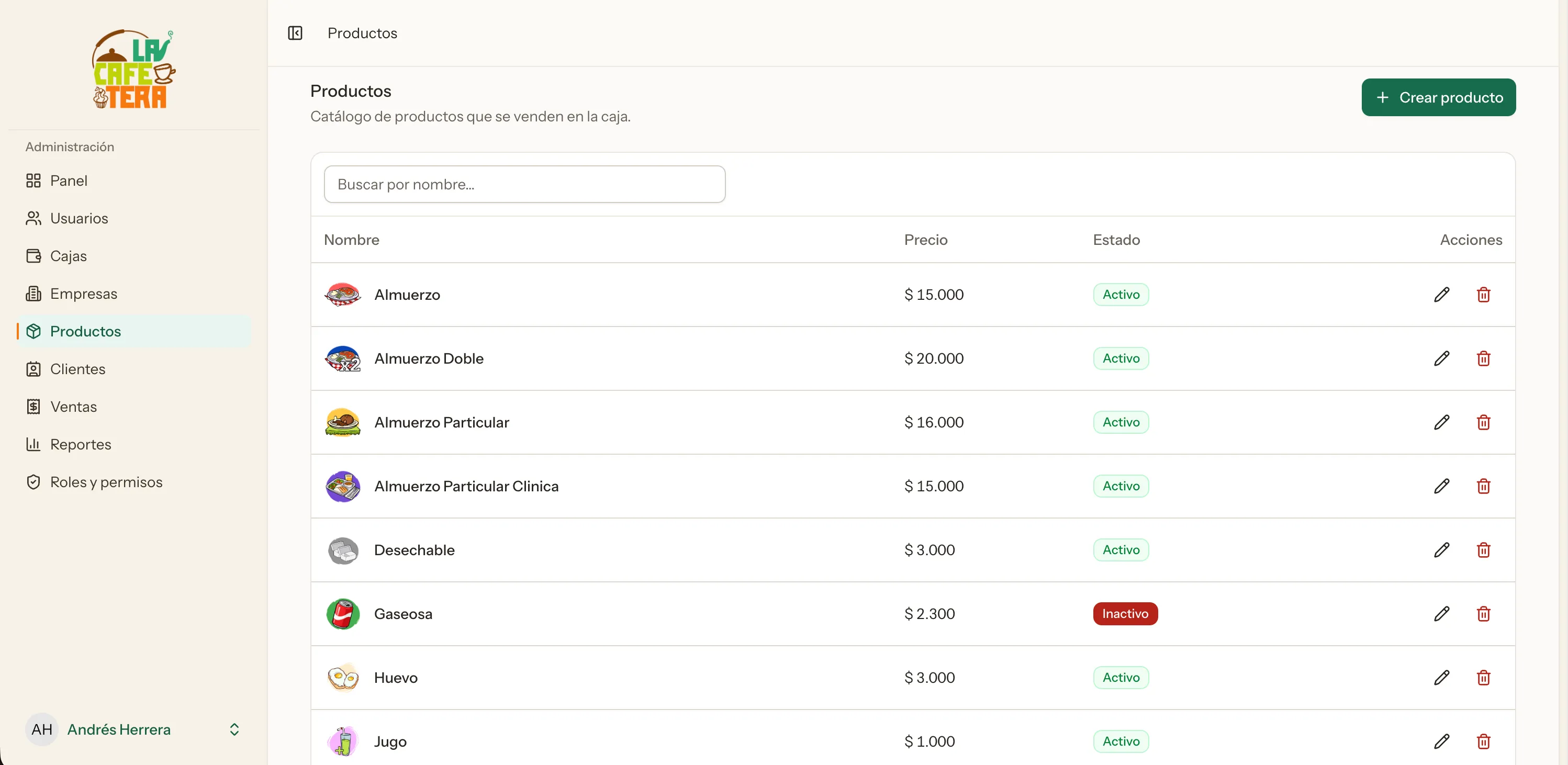This screenshot has width=1568, height=765.
Task: Open Reportes in the sidebar
Action: (134, 444)
